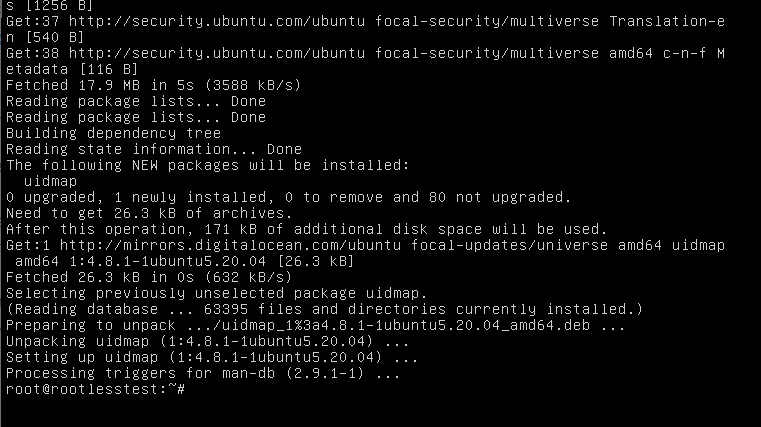This screenshot has height=427, width=761.
Task: Click the 'Fetched 17.9 MB in 5s' line
Action: [153, 85]
